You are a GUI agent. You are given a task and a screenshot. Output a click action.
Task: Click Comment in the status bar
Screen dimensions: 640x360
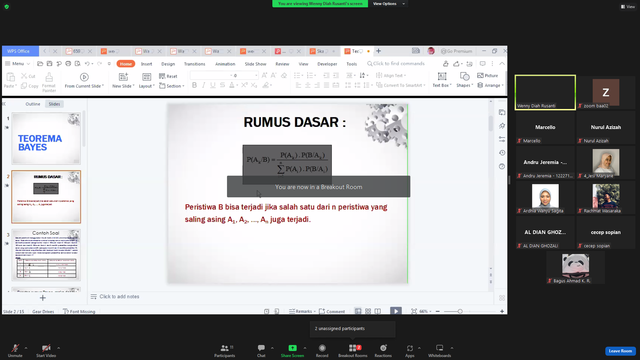332,311
